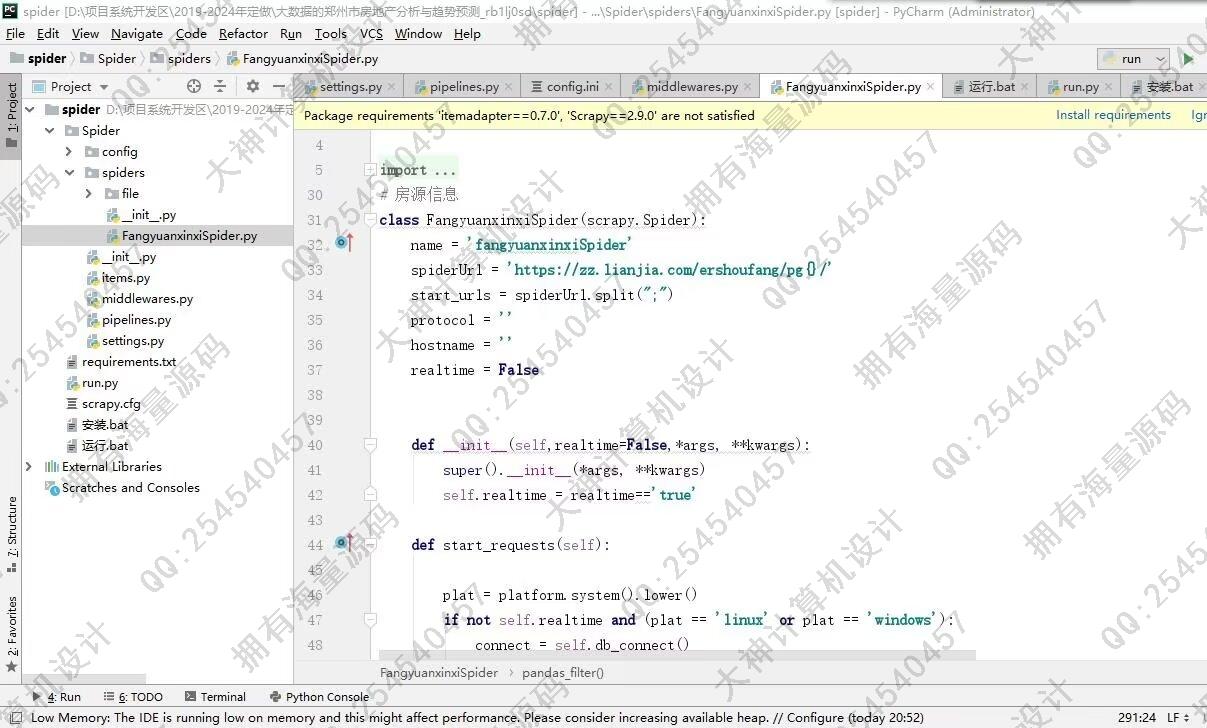Select Scratches and Consoles node

click(130, 488)
